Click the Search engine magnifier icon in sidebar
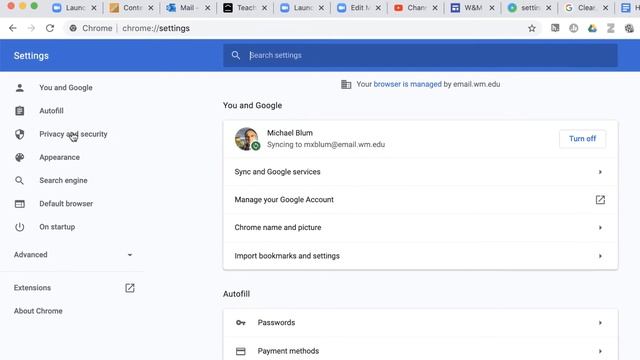This screenshot has height=360, width=640. point(20,180)
